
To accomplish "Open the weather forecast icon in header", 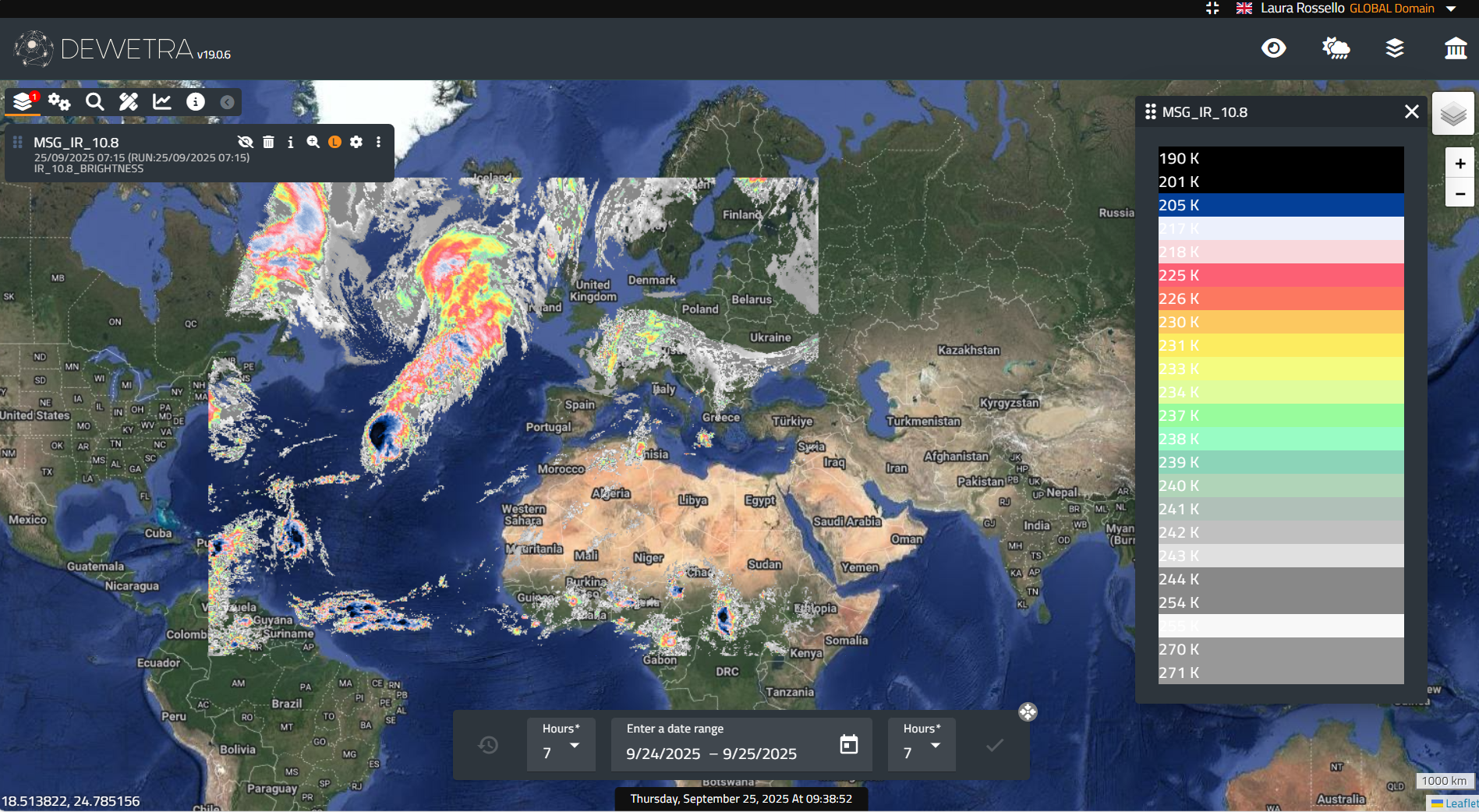I will click(1336, 48).
